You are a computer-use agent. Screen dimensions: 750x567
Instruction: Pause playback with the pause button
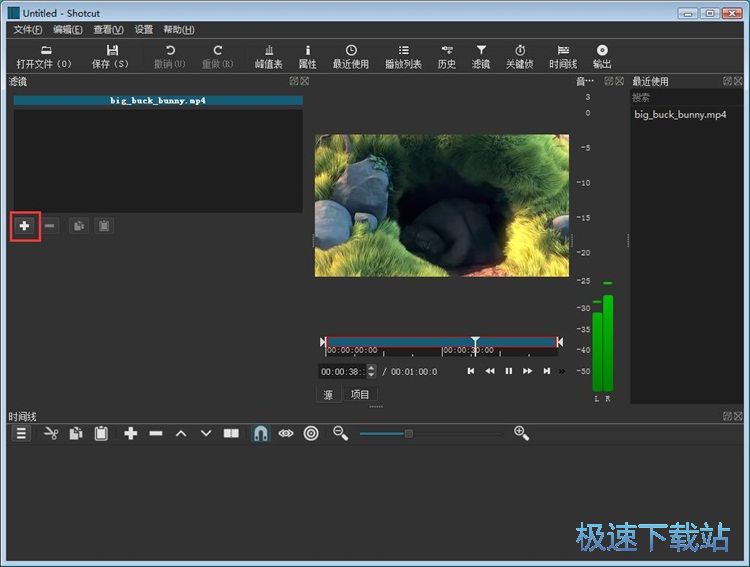(x=508, y=371)
